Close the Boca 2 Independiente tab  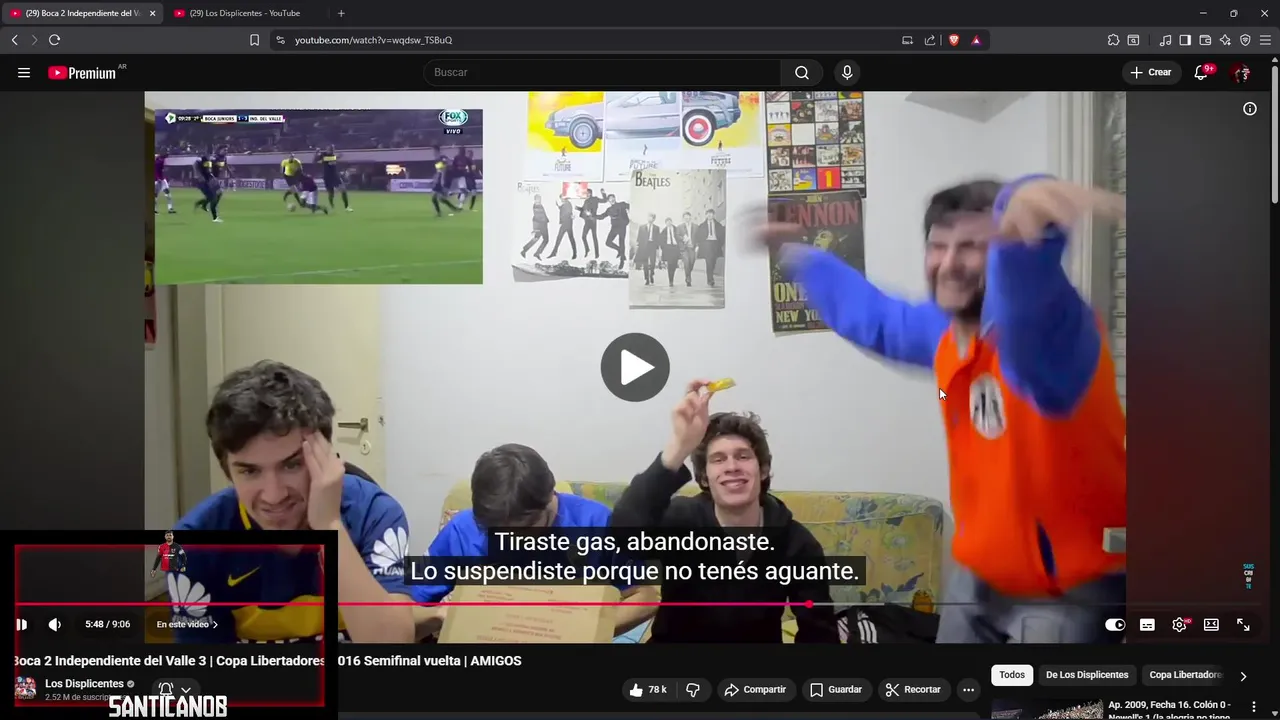pyautogui.click(x=152, y=13)
